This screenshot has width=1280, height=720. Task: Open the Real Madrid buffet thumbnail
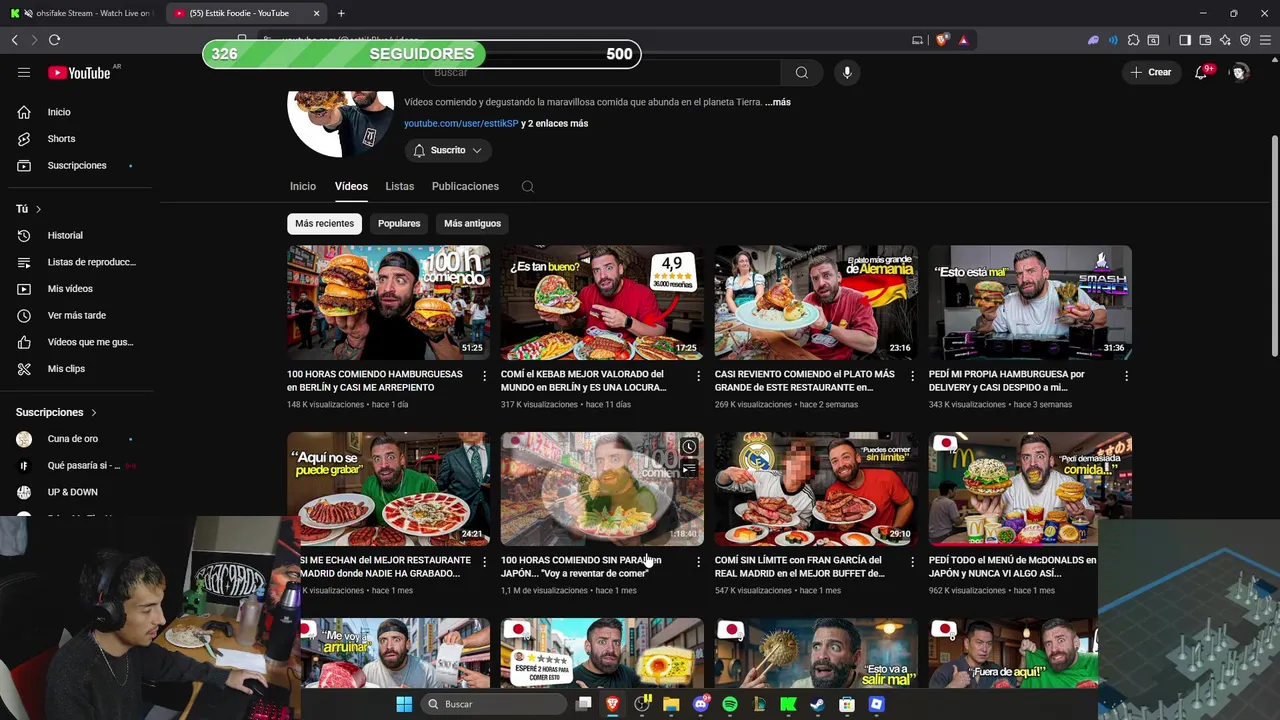click(816, 488)
